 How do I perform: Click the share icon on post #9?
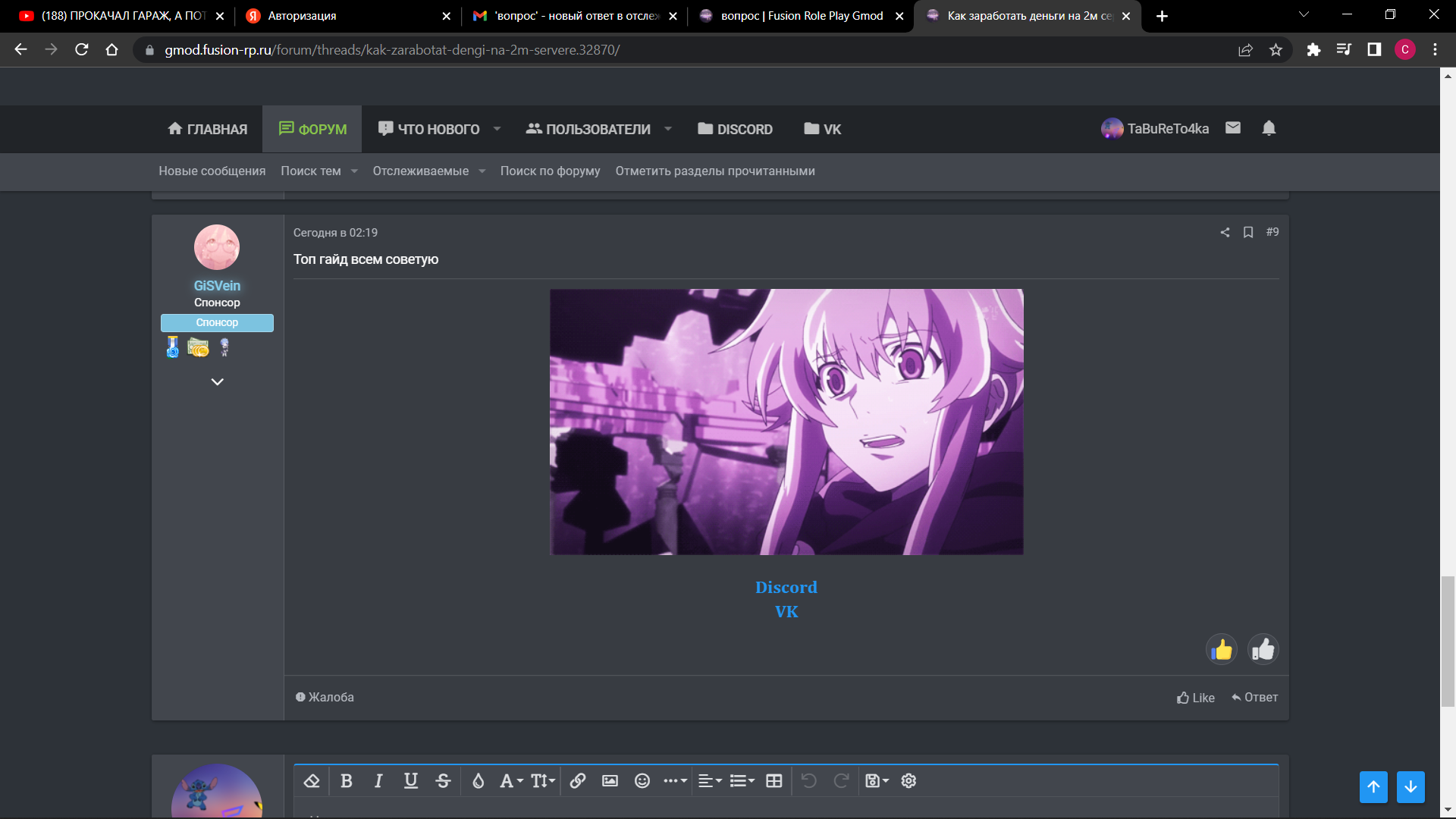pos(1225,232)
